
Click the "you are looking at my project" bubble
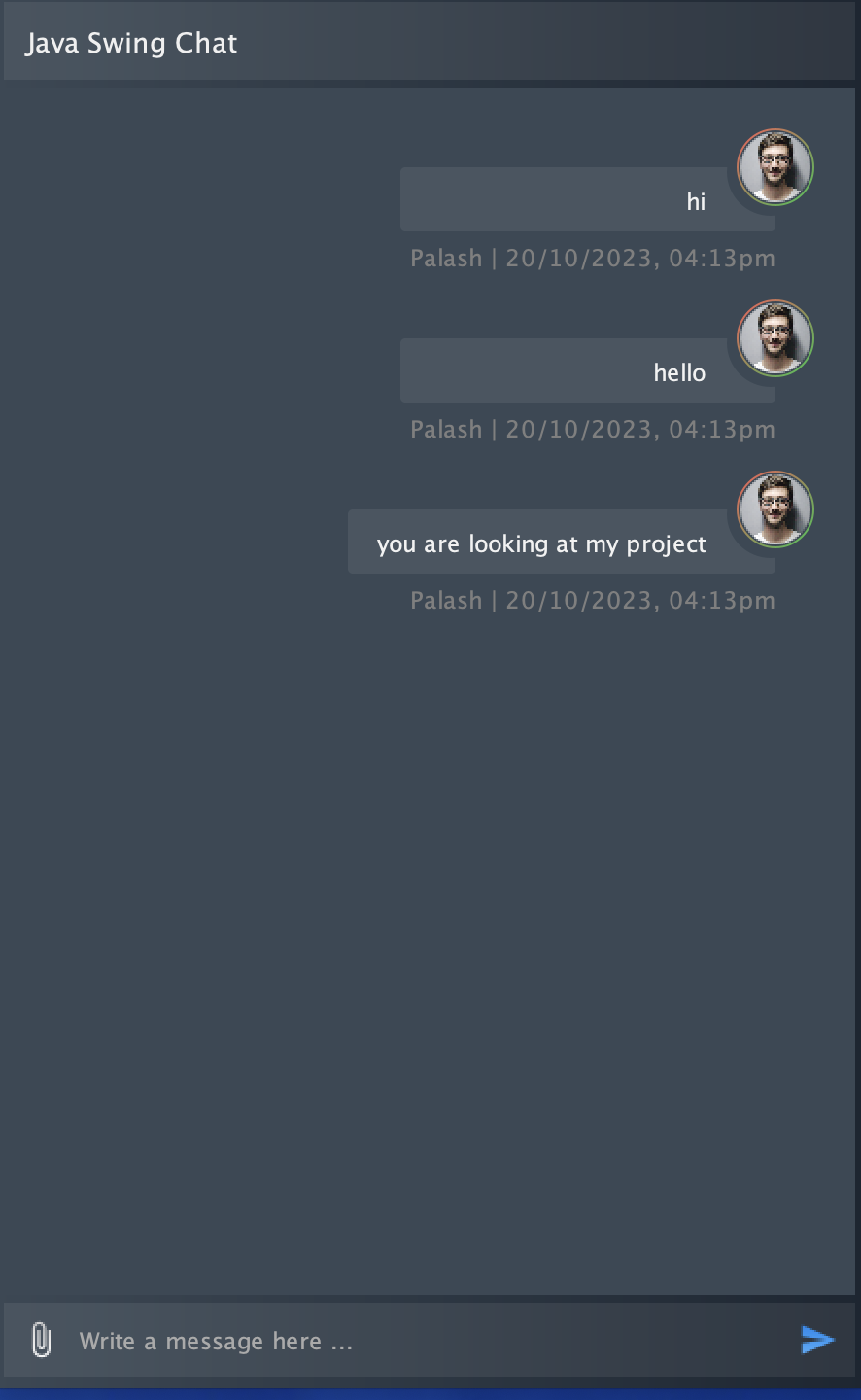(x=541, y=543)
